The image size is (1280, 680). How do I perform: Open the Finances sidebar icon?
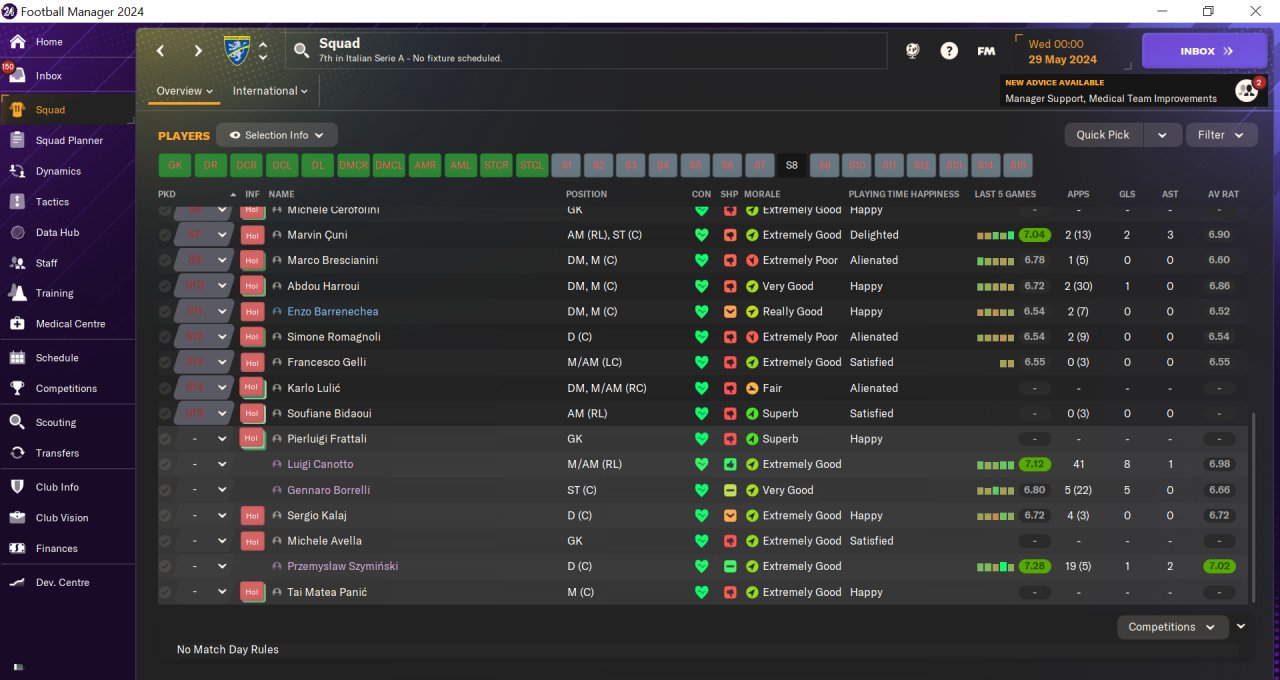click(17, 548)
